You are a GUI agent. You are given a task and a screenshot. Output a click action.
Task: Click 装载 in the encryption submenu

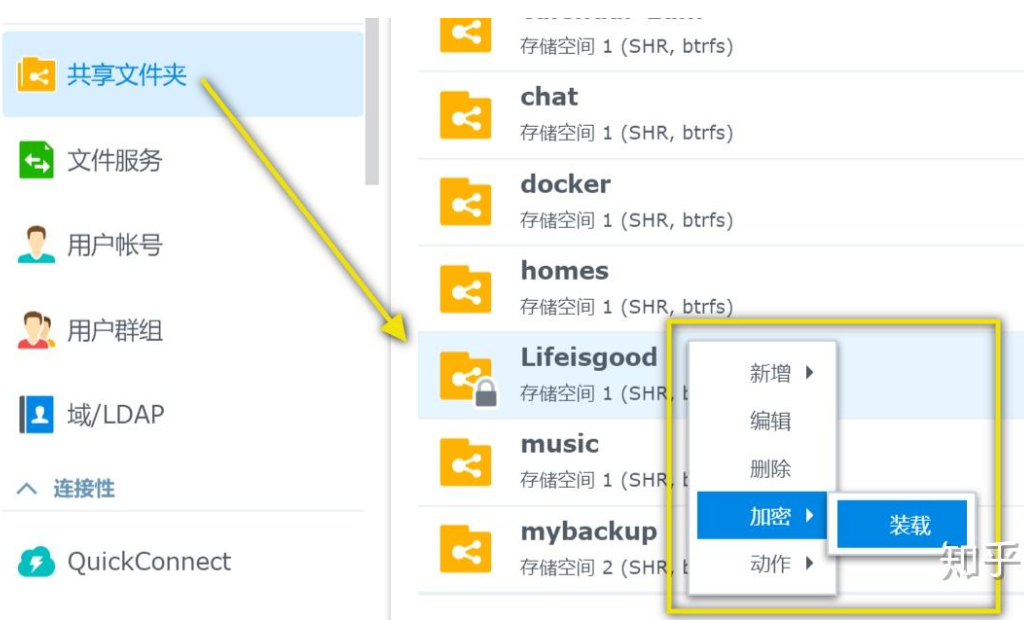click(x=902, y=524)
